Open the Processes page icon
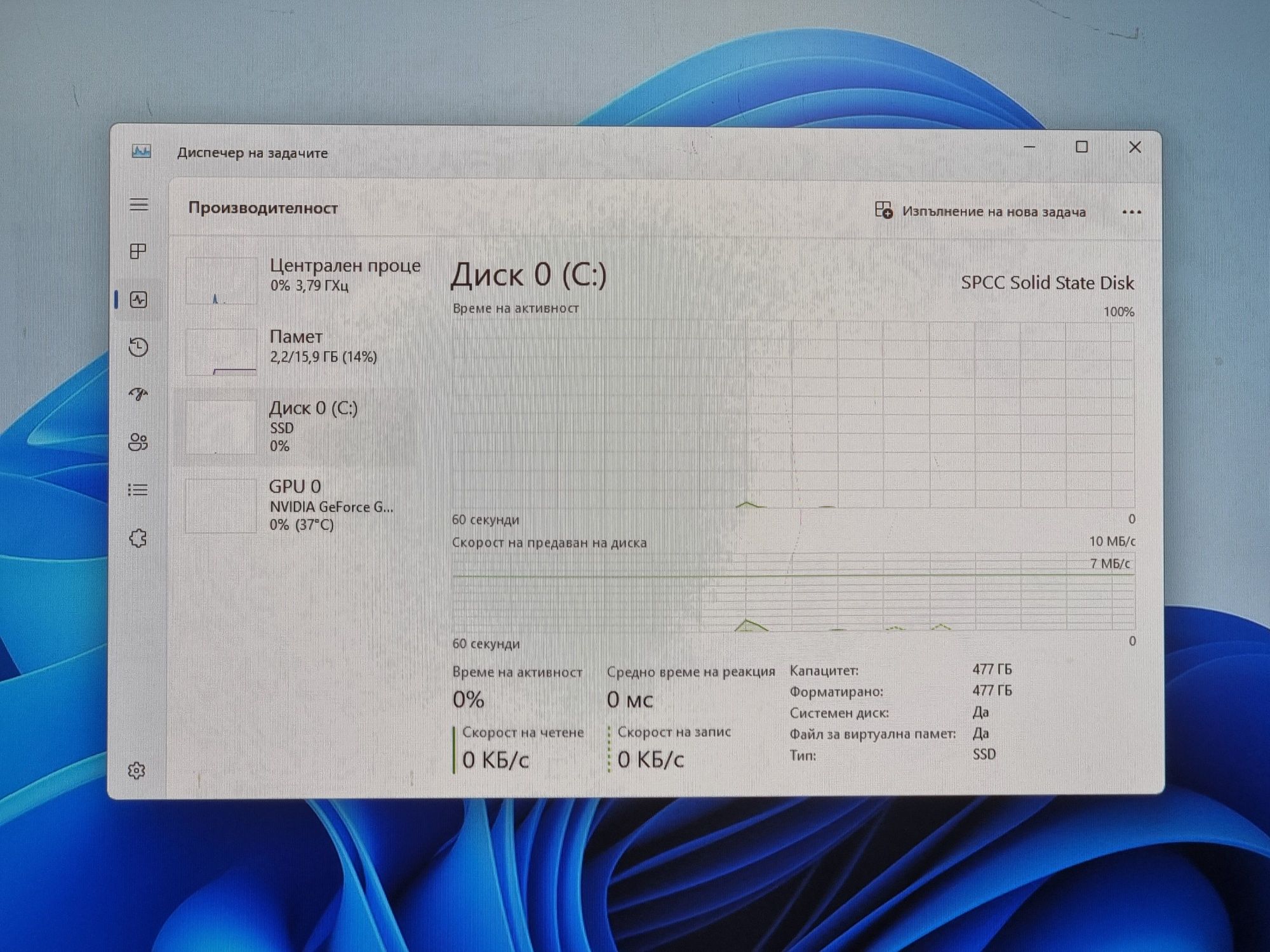The width and height of the screenshot is (1270, 952). tap(138, 251)
